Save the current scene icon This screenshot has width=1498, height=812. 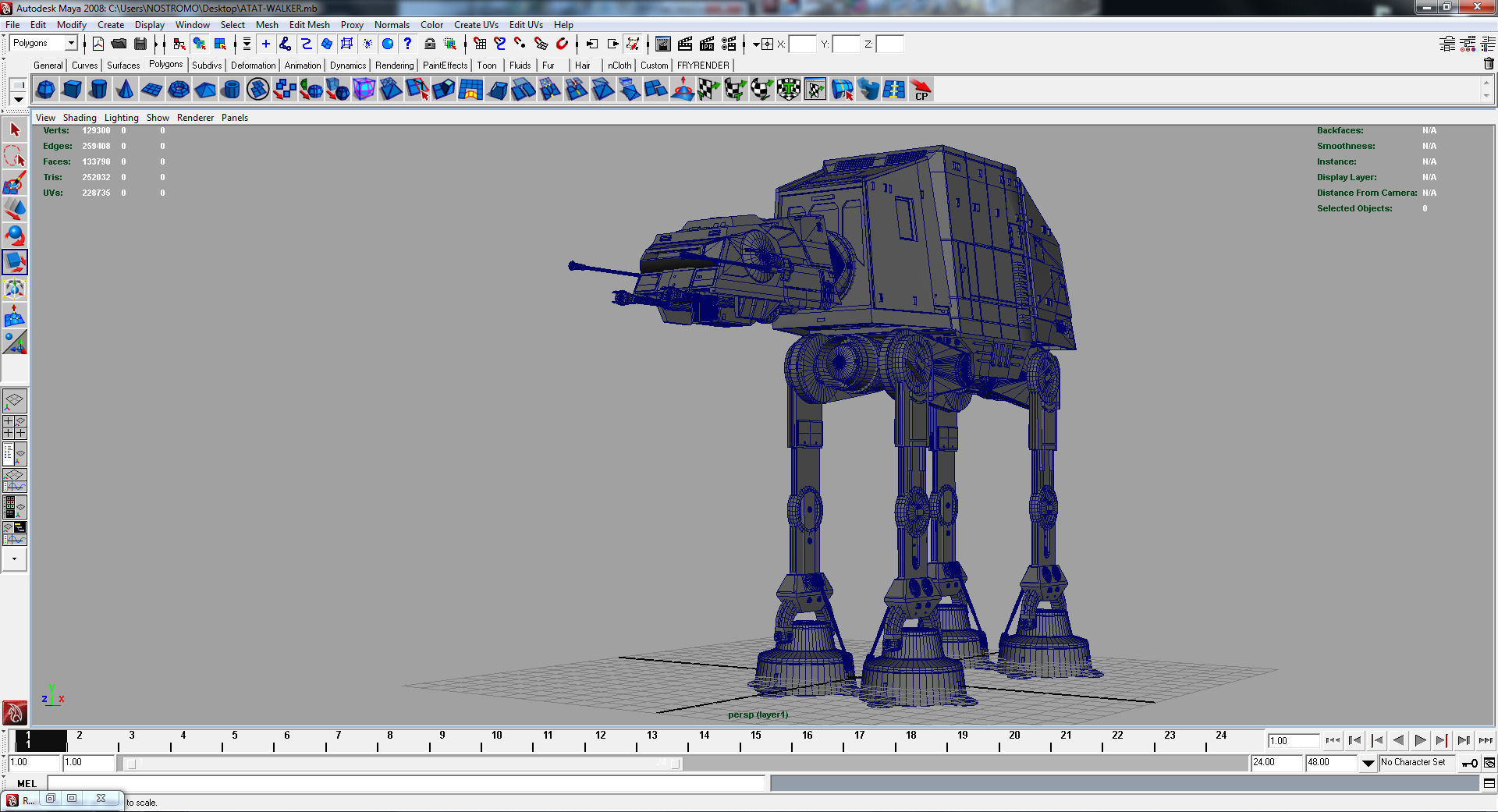coord(140,44)
